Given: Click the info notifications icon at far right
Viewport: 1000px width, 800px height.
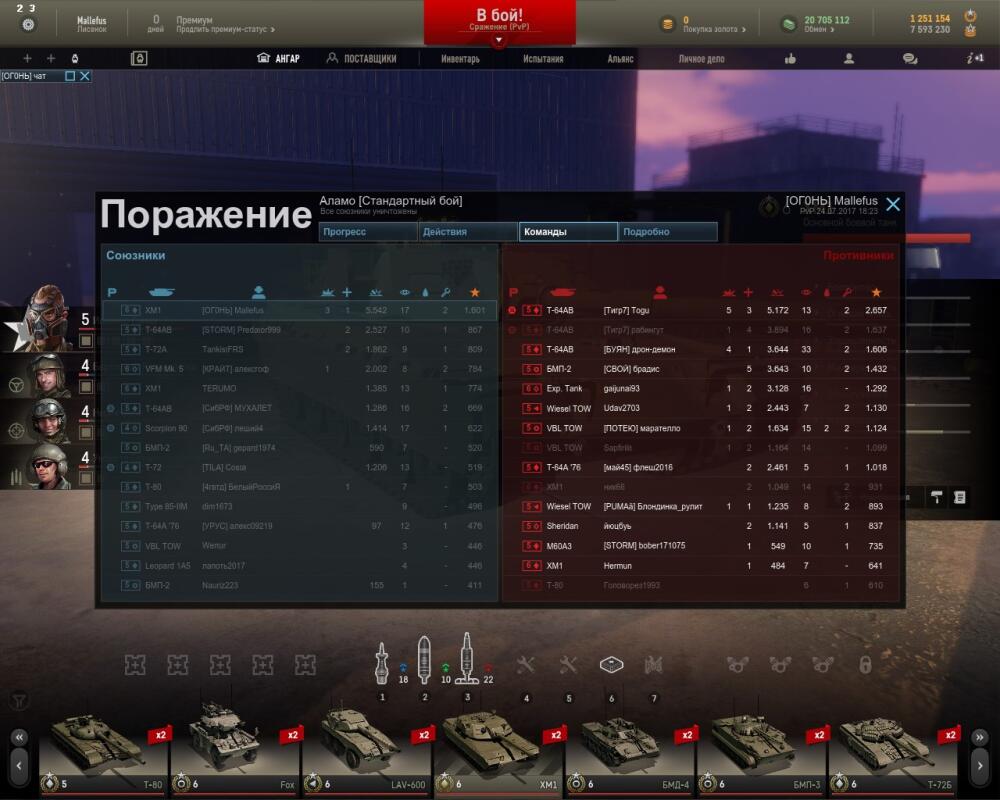Looking at the screenshot, I should pos(975,58).
